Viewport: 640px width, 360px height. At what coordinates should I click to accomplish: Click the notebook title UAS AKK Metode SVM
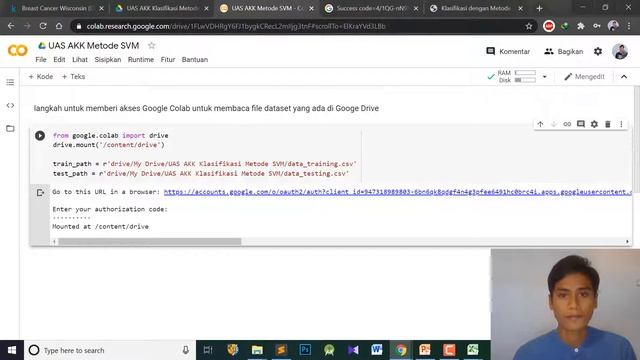click(x=93, y=46)
